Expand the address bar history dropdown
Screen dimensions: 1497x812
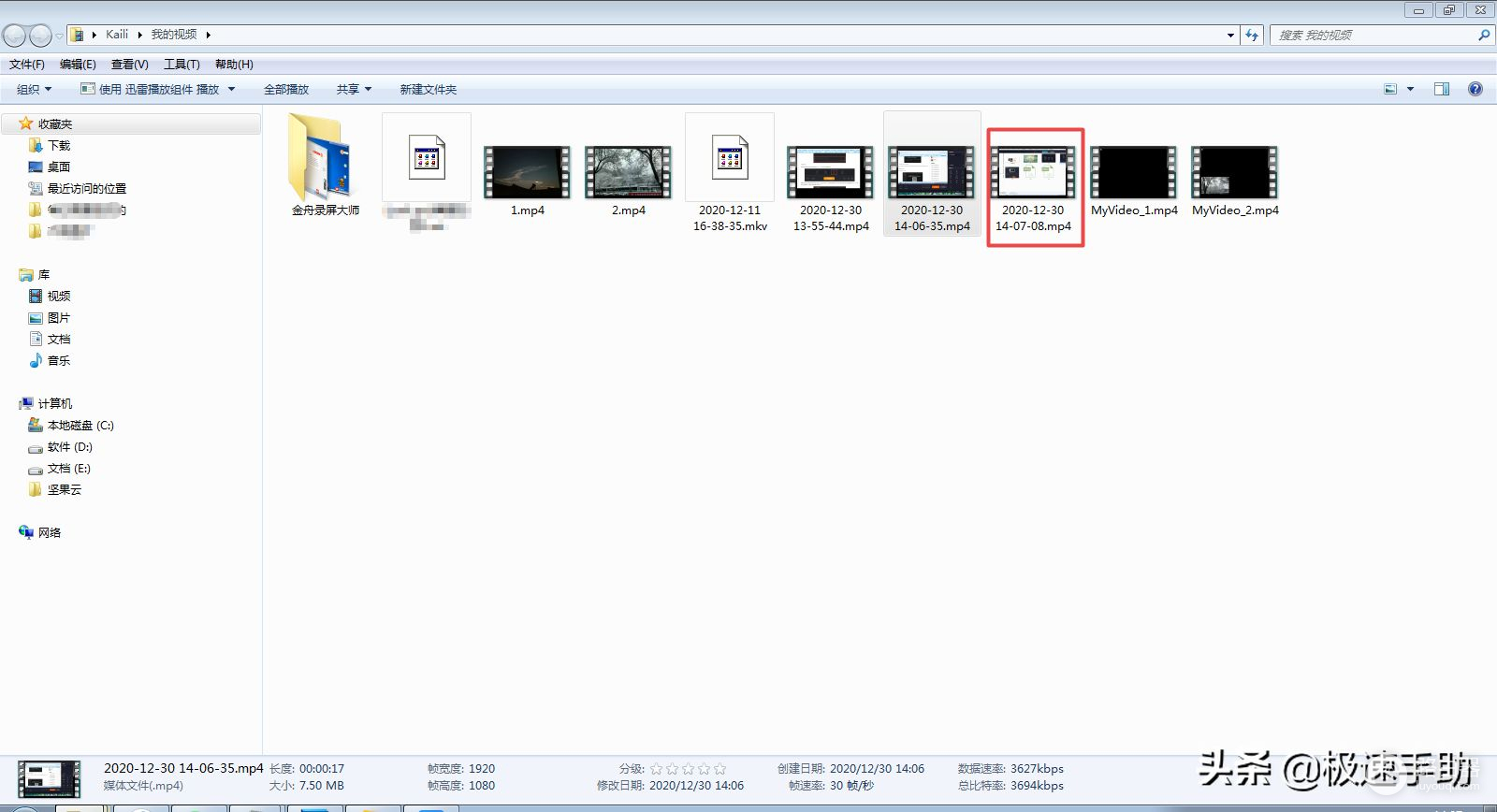pyautogui.click(x=1230, y=35)
